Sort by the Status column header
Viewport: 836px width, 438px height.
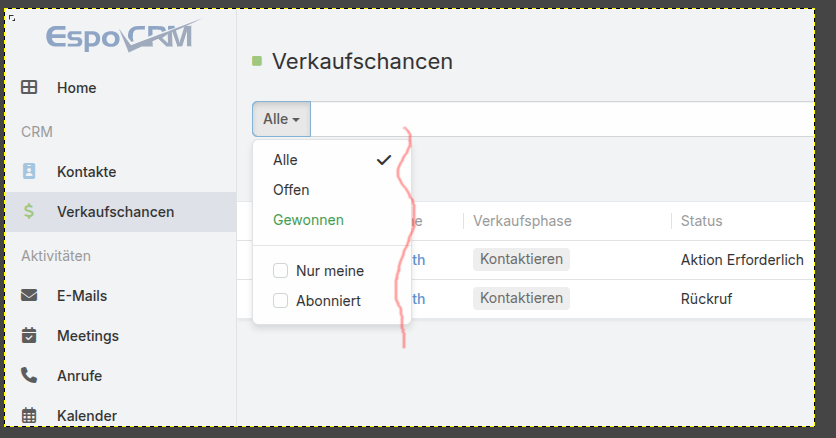pyautogui.click(x=701, y=221)
